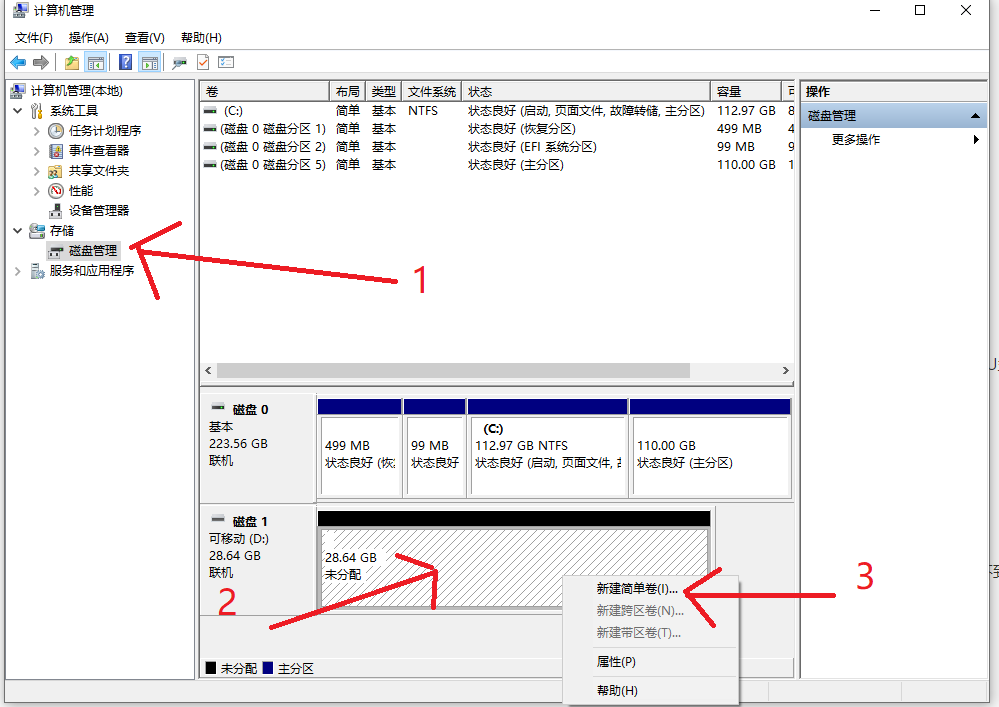Click the Up one level folder icon

tap(72, 62)
